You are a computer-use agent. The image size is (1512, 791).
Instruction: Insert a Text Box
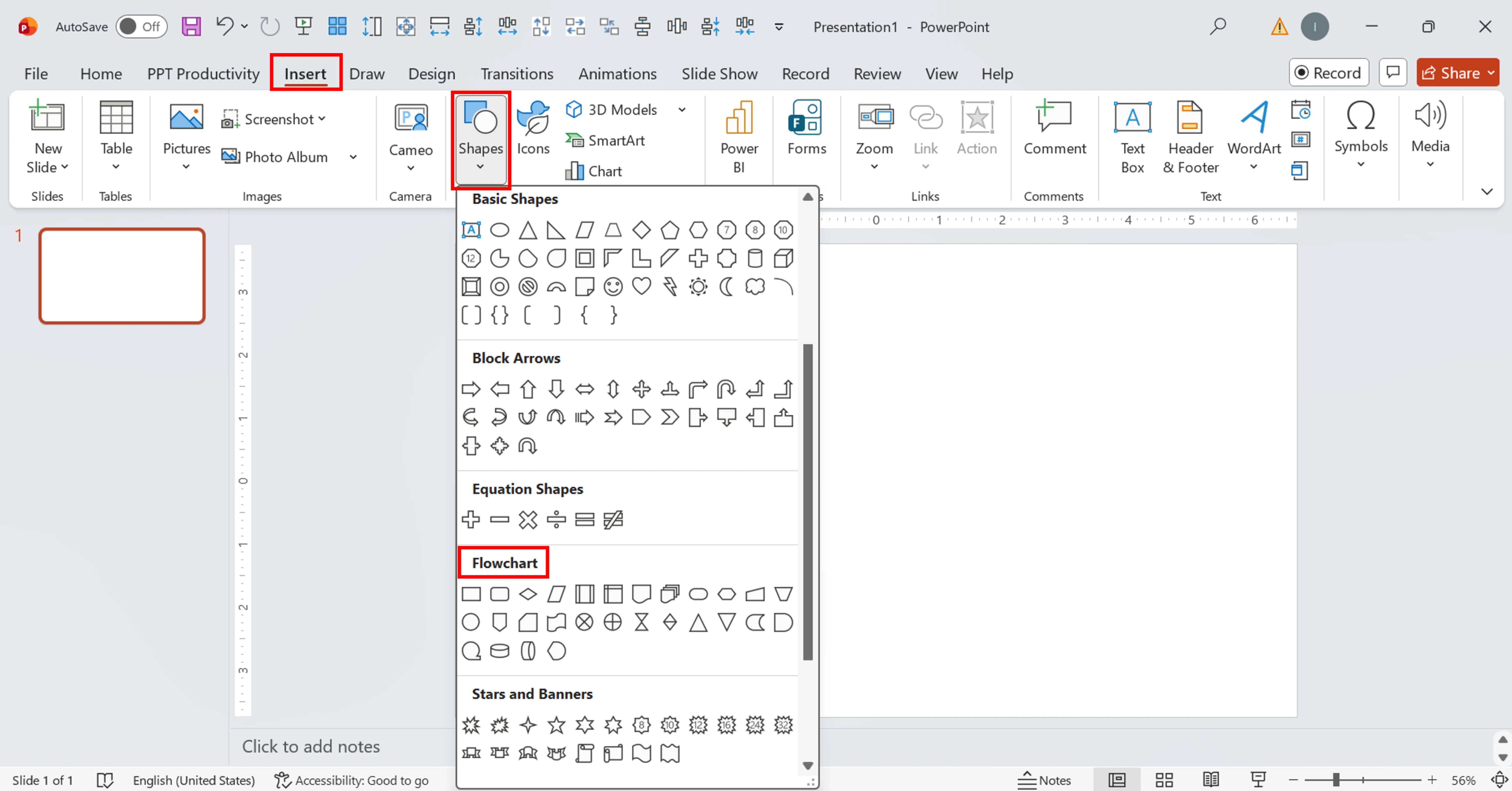(x=1132, y=137)
